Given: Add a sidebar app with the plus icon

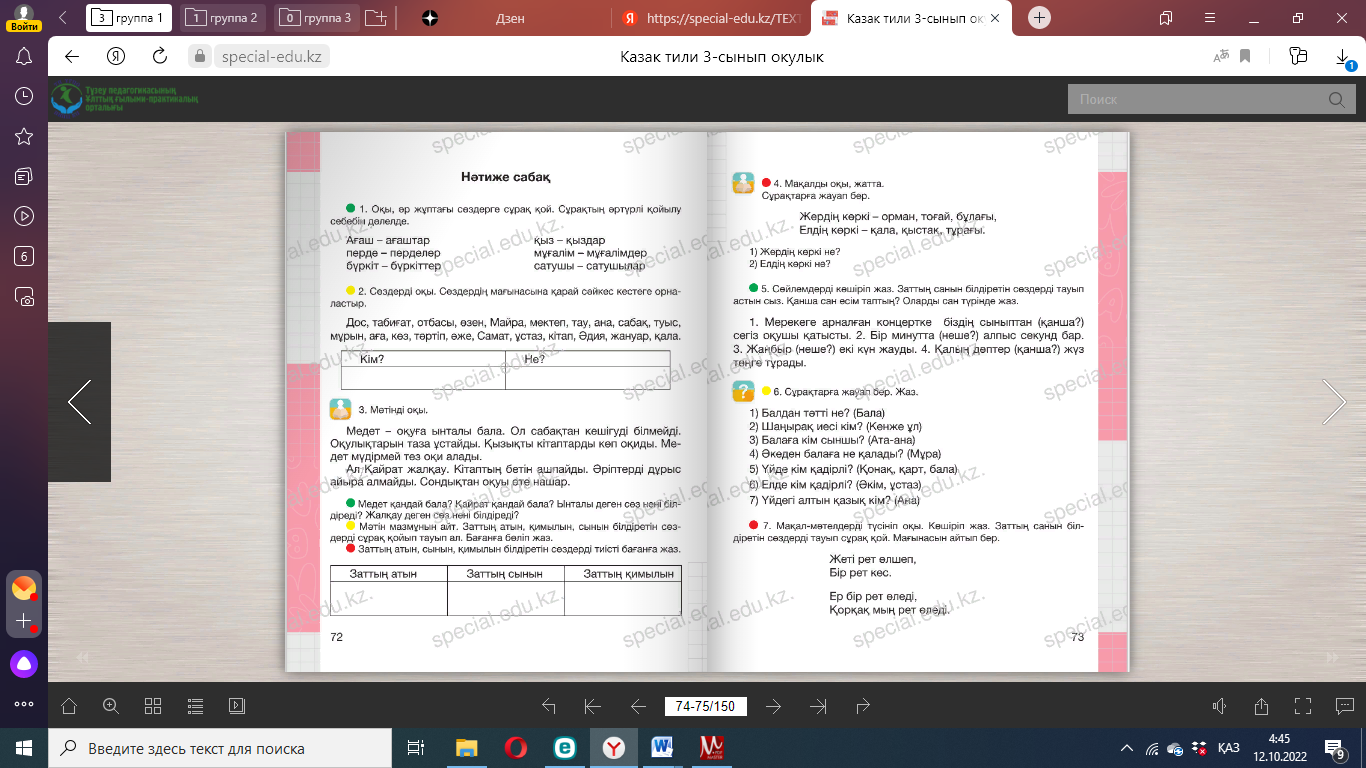Looking at the screenshot, I should (24, 621).
